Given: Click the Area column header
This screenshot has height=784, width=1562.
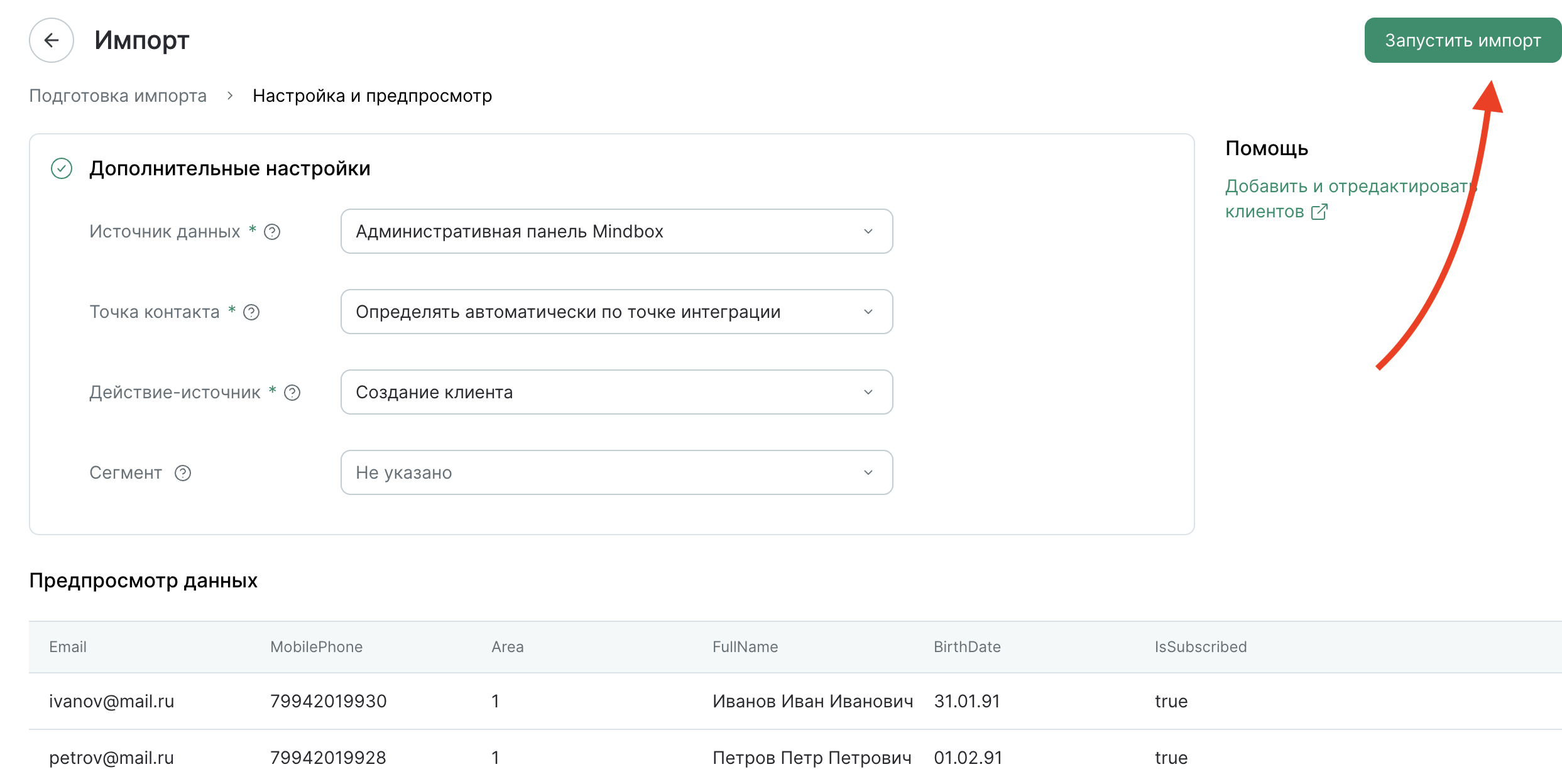Looking at the screenshot, I should [507, 647].
